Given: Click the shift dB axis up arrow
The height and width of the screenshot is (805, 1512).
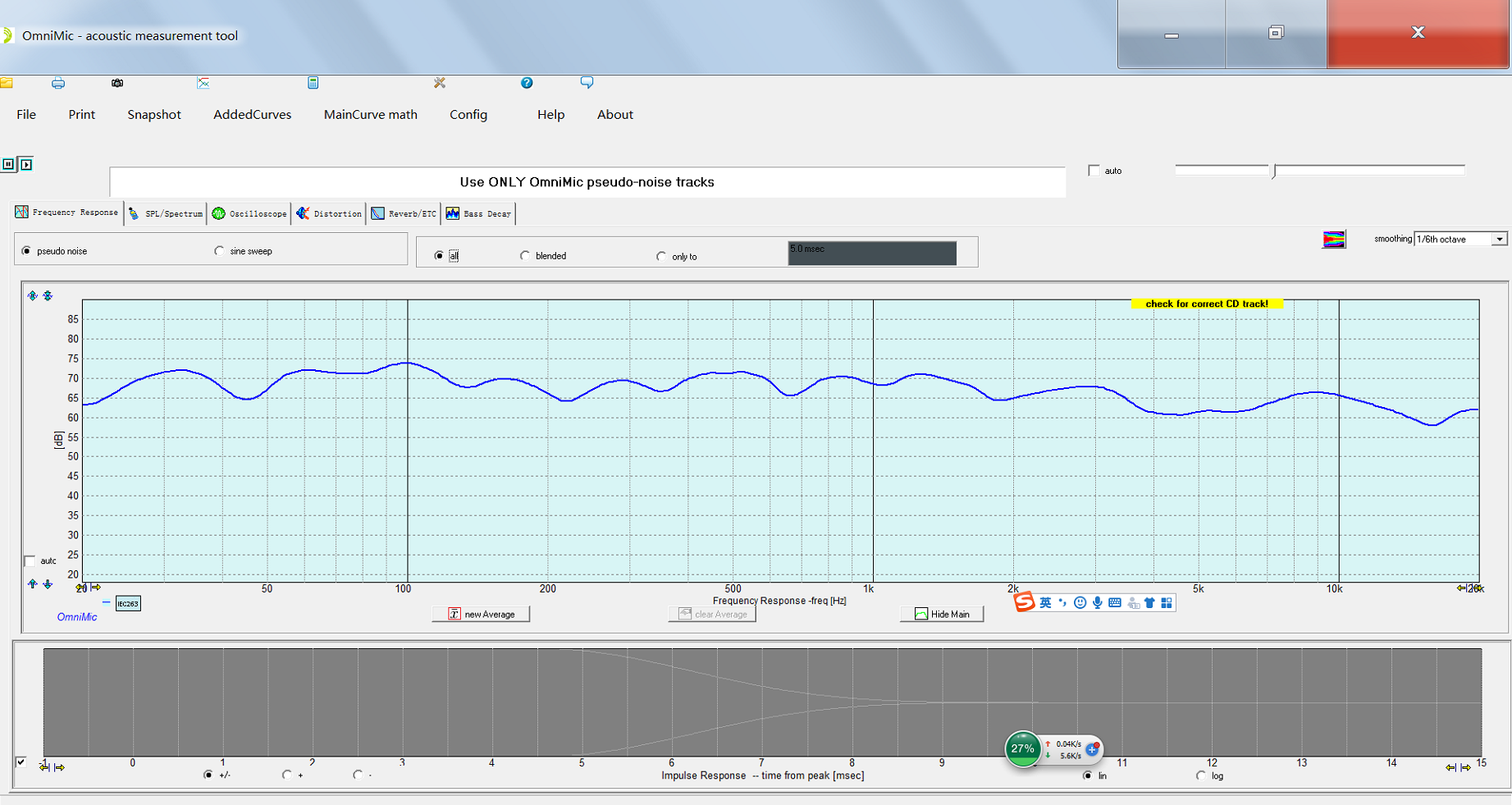Looking at the screenshot, I should pyautogui.click(x=32, y=584).
